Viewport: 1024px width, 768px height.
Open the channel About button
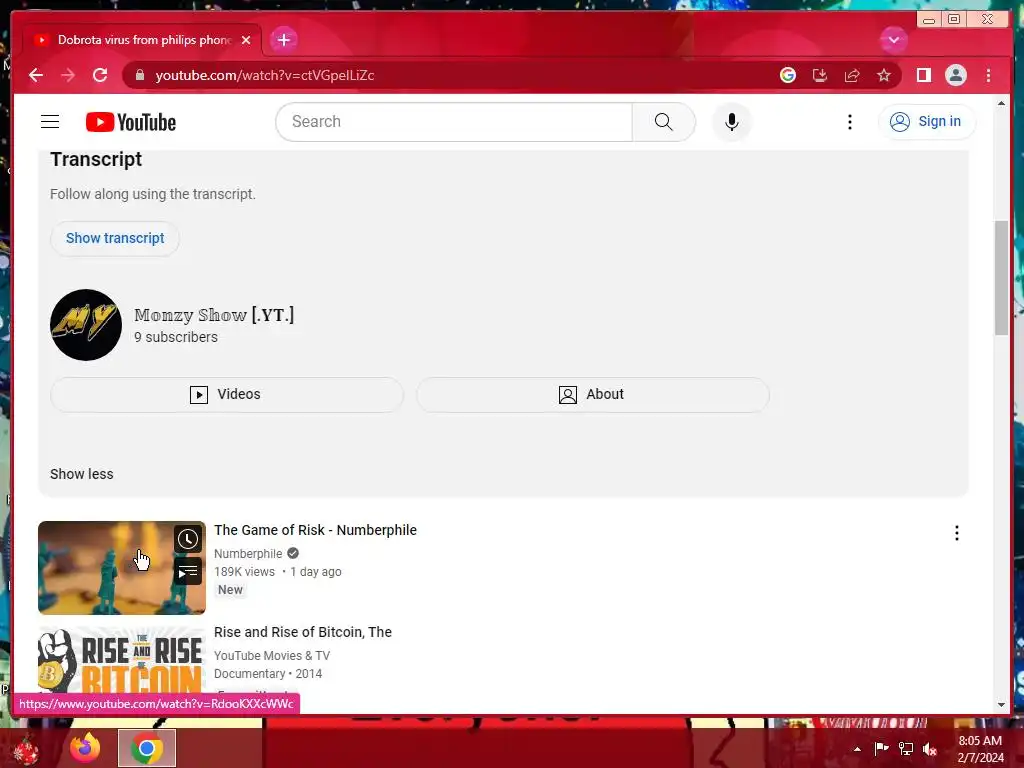click(593, 394)
